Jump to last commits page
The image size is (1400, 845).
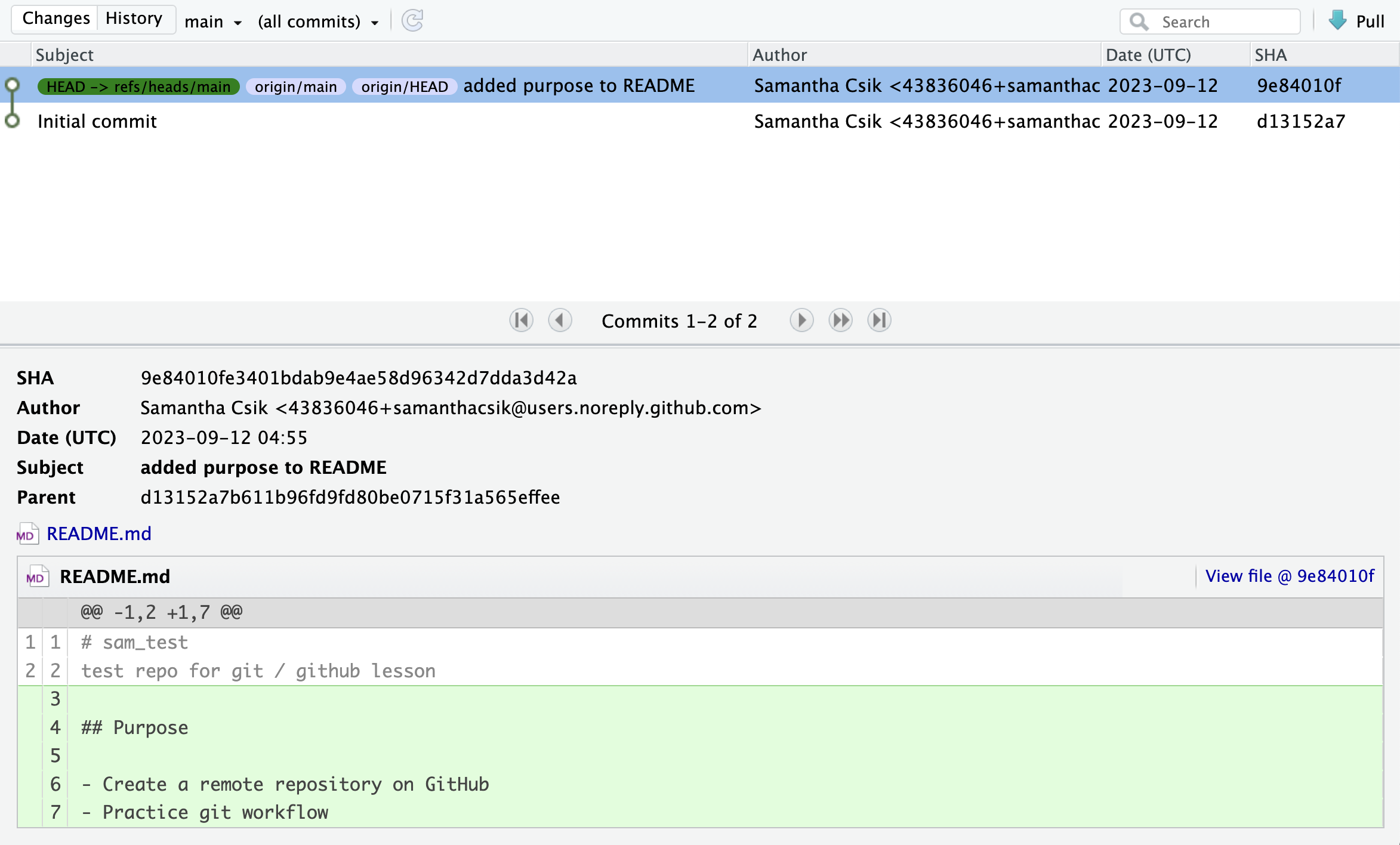tap(879, 320)
